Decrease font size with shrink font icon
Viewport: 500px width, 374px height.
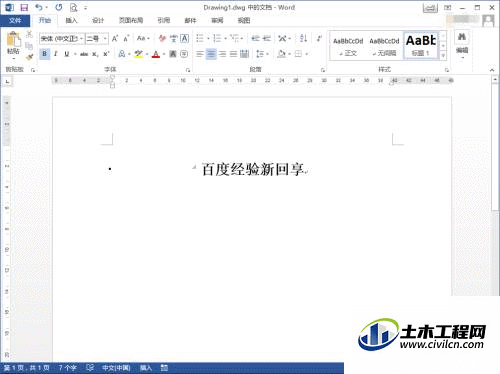pyautogui.click(x=126, y=39)
